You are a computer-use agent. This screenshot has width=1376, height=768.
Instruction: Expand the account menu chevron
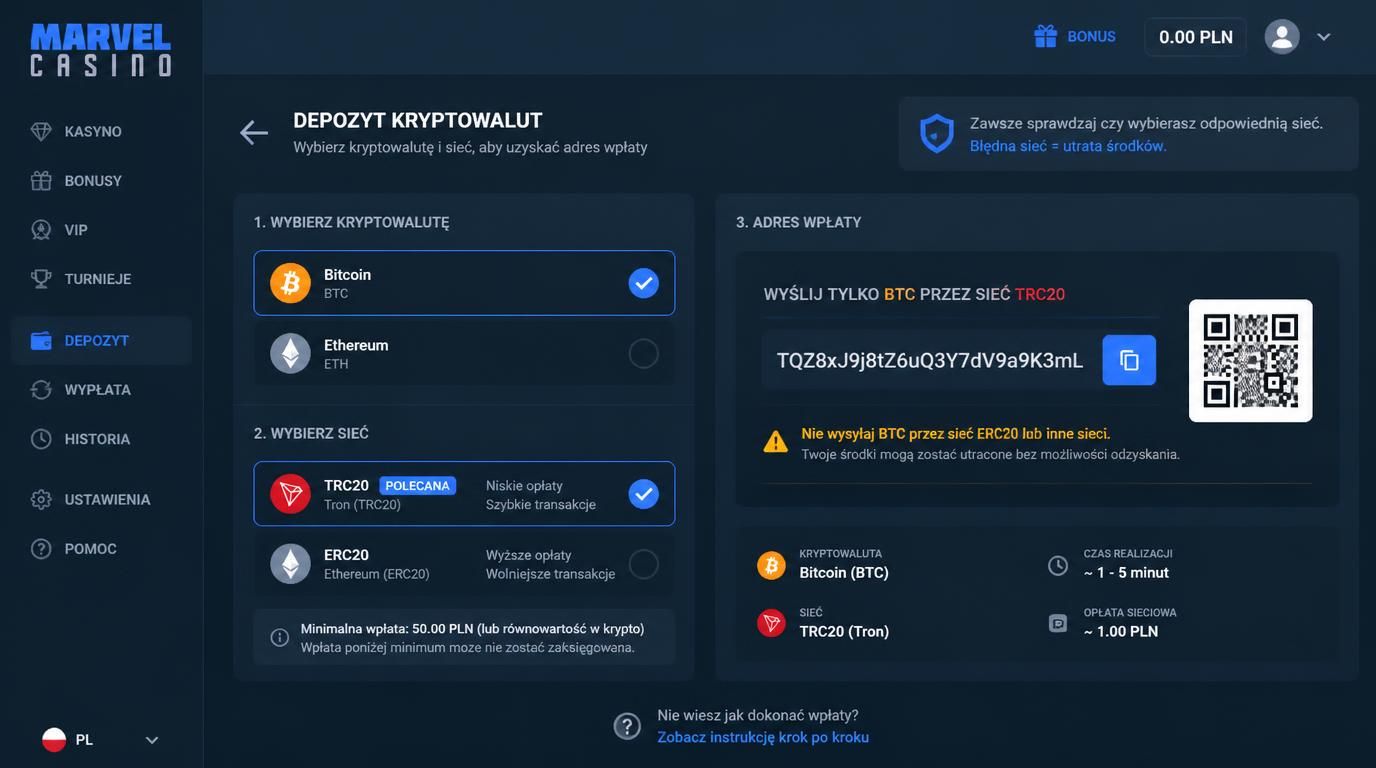[1324, 37]
